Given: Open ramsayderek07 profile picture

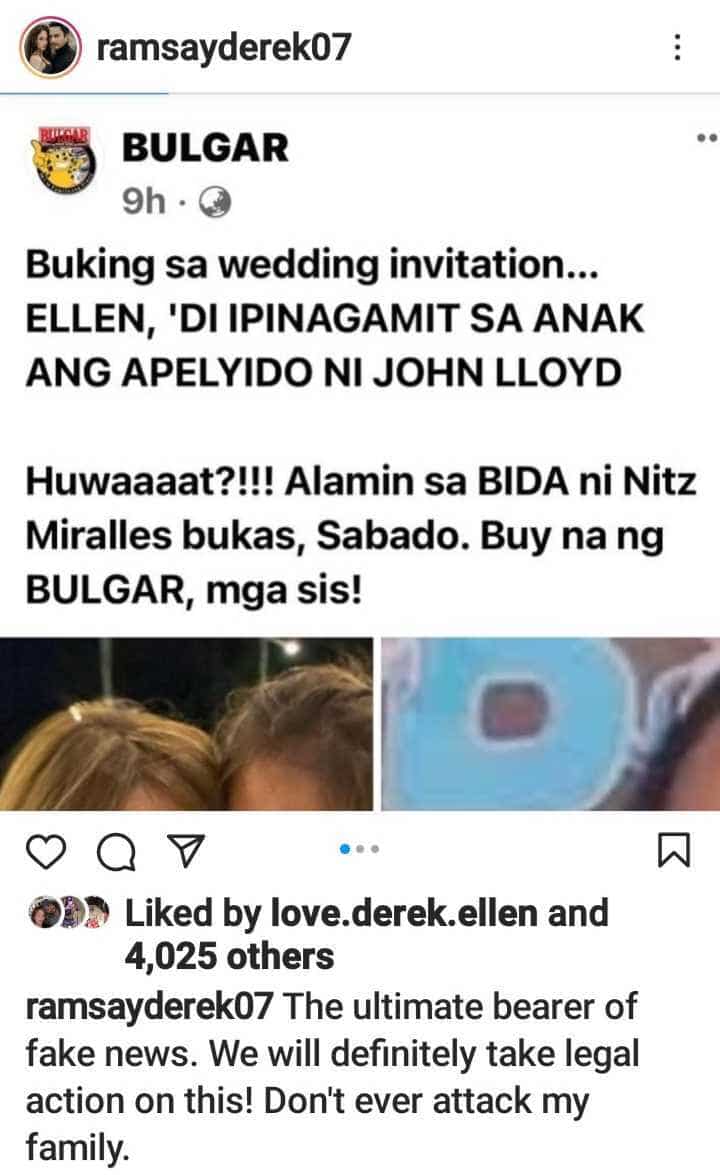Looking at the screenshot, I should click(x=50, y=48).
